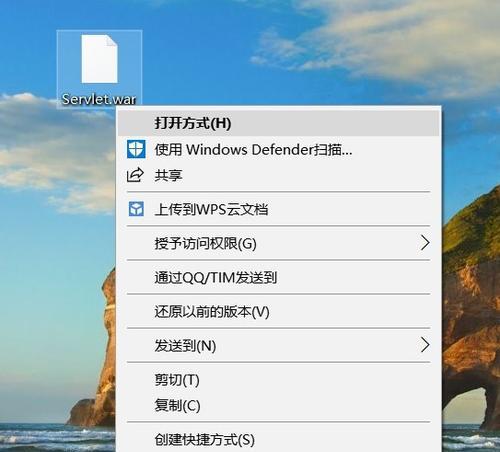This screenshot has height=452, width=500.
Task: Expand the chevron next to 发送到(N)
Action: (x=425, y=345)
